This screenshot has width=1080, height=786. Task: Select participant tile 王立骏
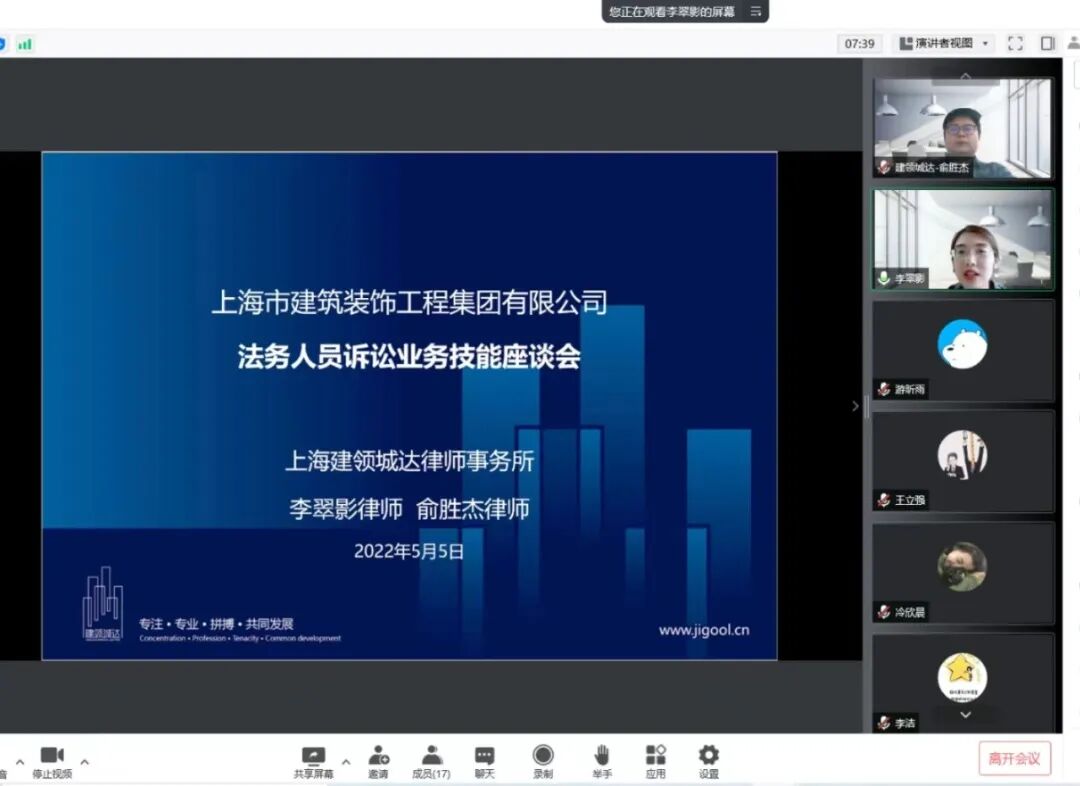(x=963, y=462)
